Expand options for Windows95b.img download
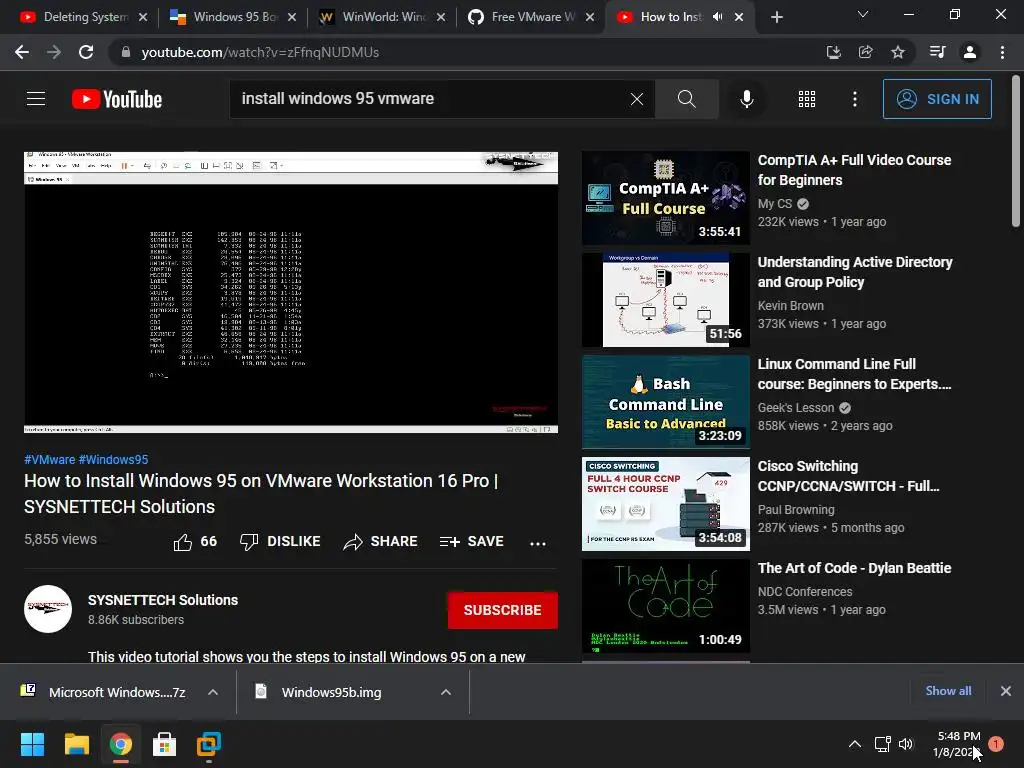The height and width of the screenshot is (768, 1024). (x=446, y=692)
